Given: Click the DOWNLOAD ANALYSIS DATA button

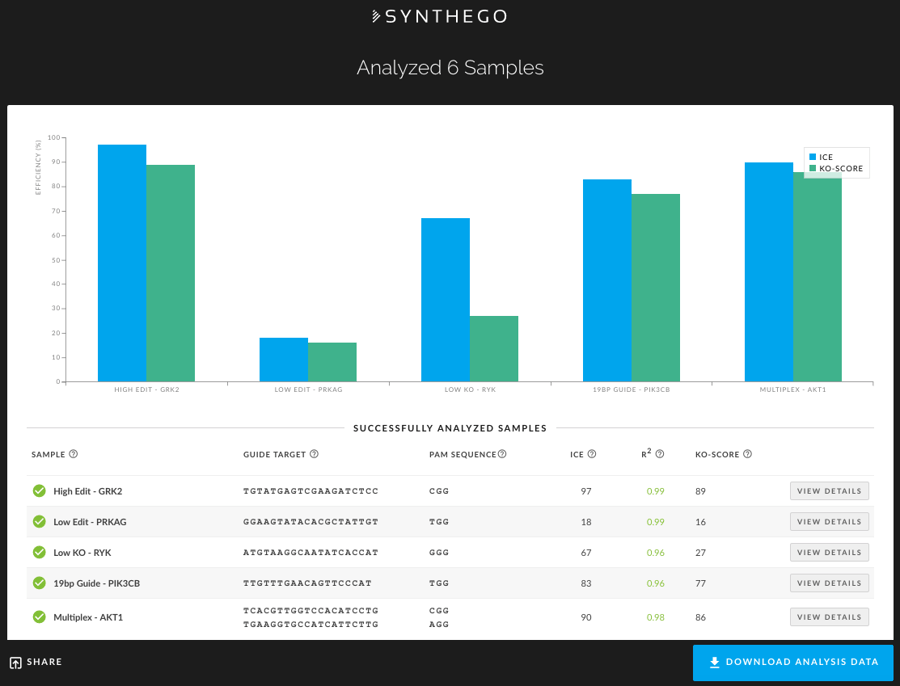Looking at the screenshot, I should pyautogui.click(x=793, y=662).
